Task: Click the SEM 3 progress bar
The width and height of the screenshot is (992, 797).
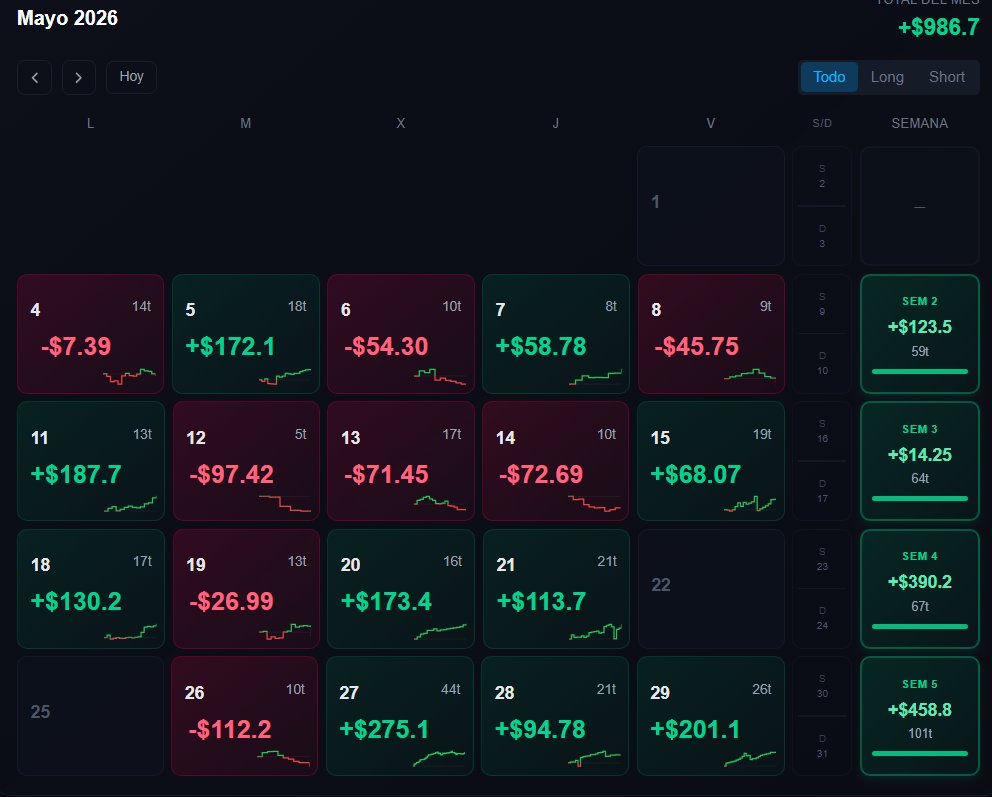Action: [x=920, y=498]
